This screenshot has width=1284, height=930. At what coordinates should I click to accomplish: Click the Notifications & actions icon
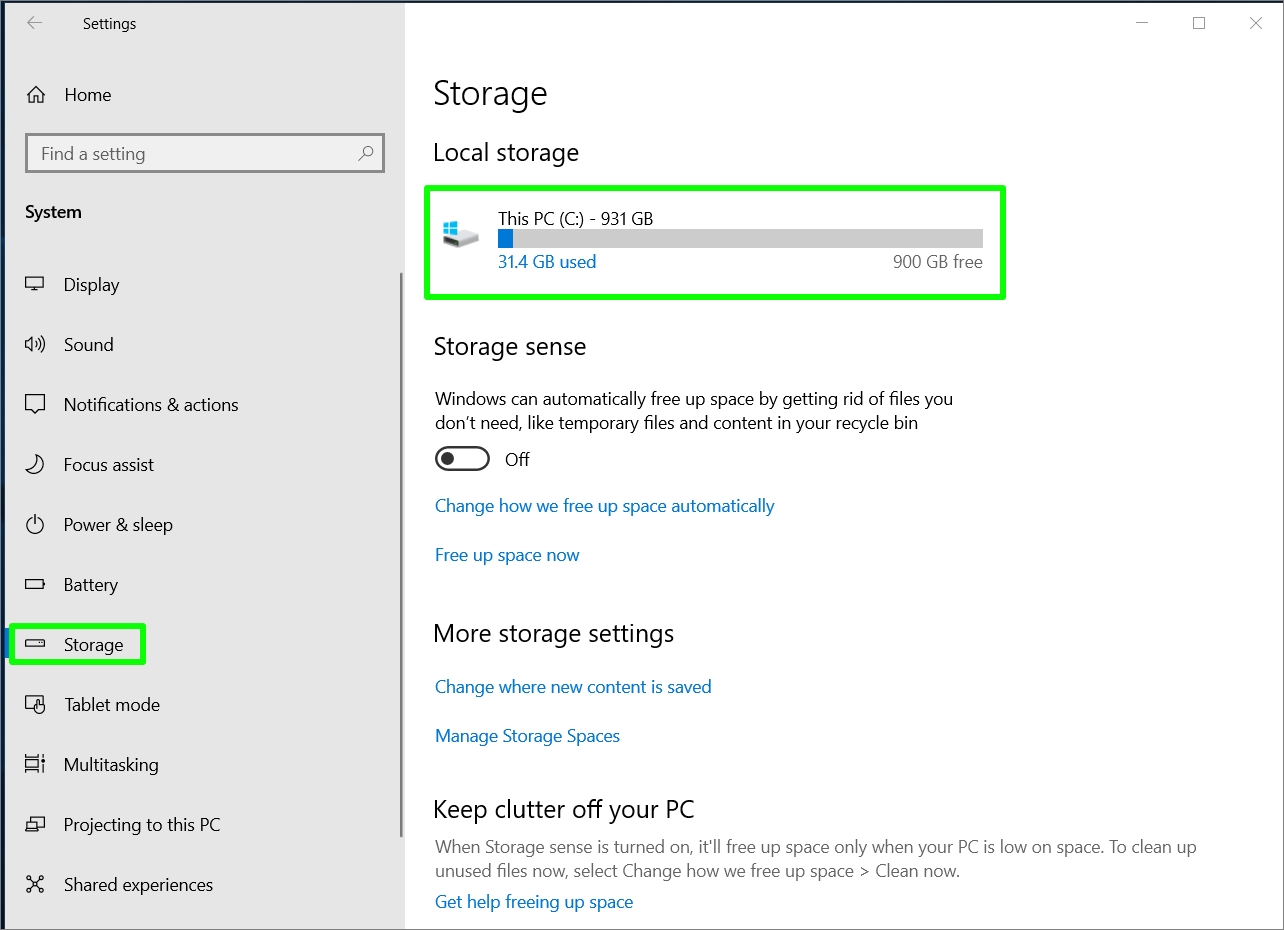pyautogui.click(x=35, y=404)
